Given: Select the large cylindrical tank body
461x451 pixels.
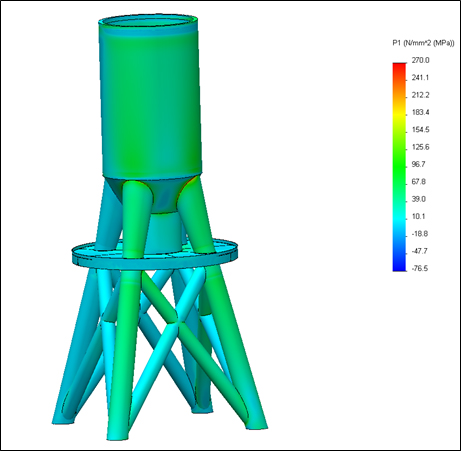Looking at the screenshot, I should pos(150,97).
